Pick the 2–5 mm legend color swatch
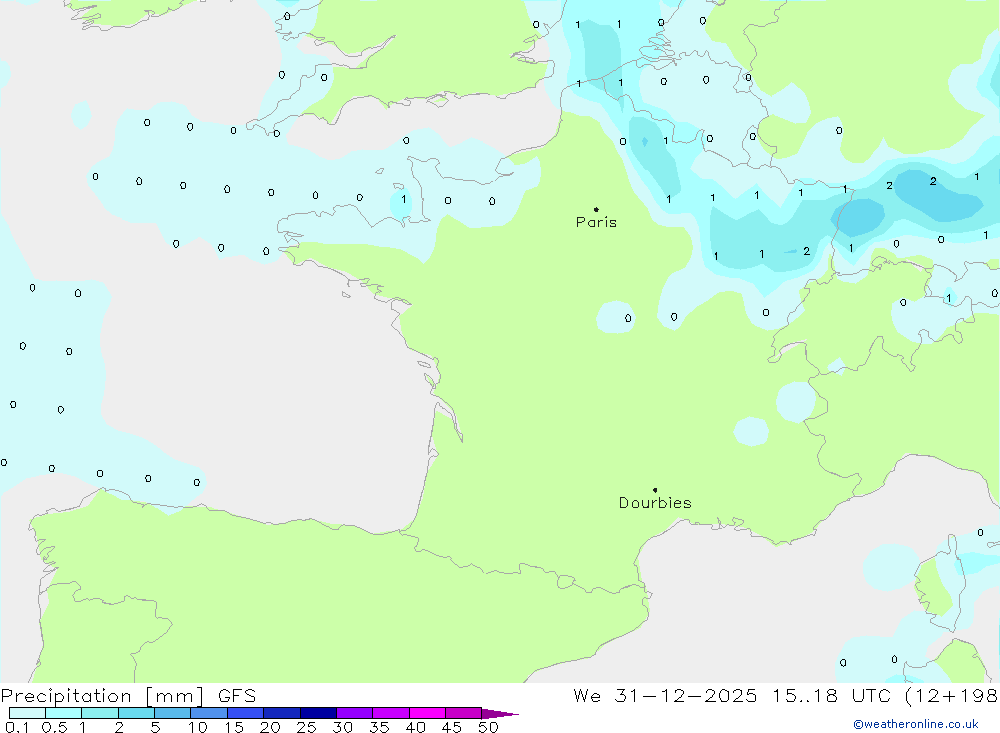The height and width of the screenshot is (733, 1000). point(136,713)
